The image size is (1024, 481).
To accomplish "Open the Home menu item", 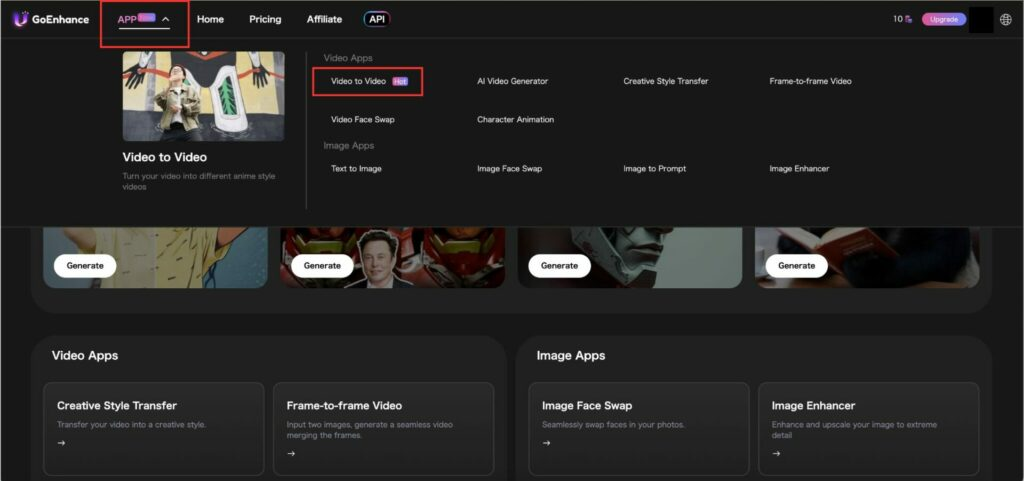I will point(210,19).
